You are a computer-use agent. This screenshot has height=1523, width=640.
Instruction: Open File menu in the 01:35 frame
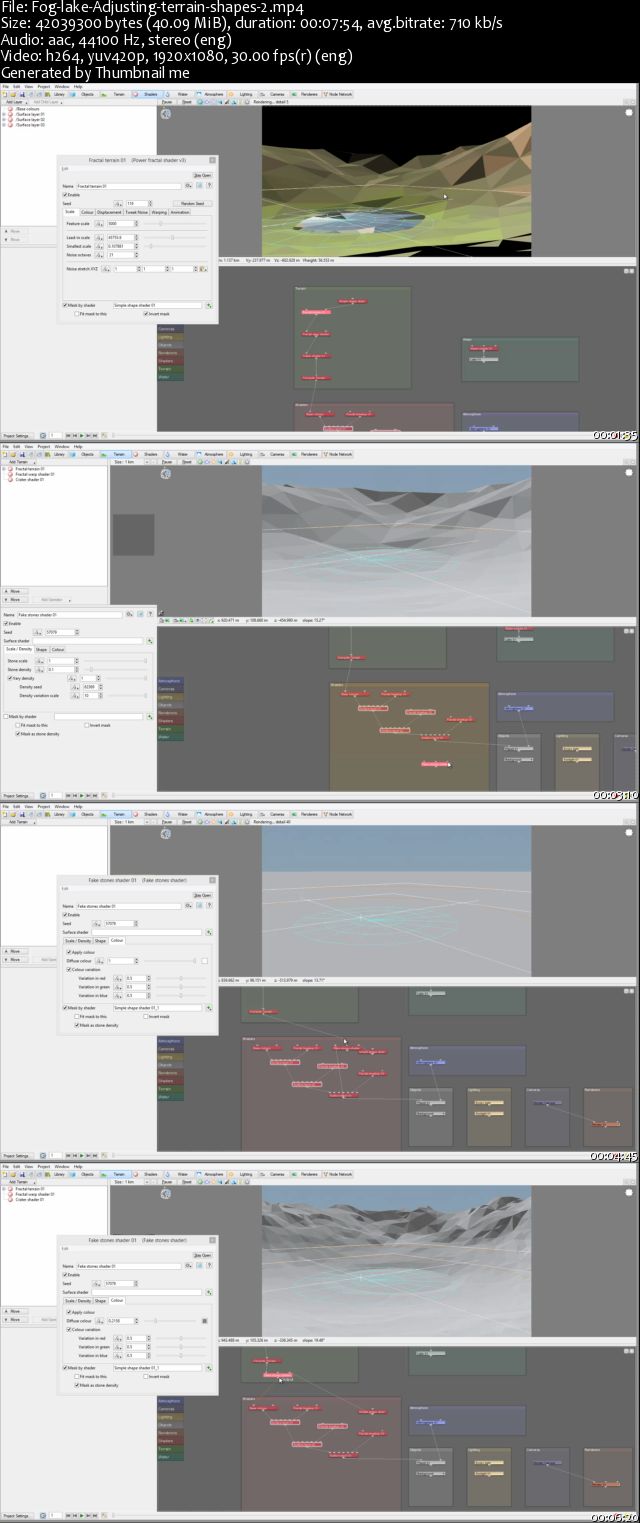tap(5, 86)
